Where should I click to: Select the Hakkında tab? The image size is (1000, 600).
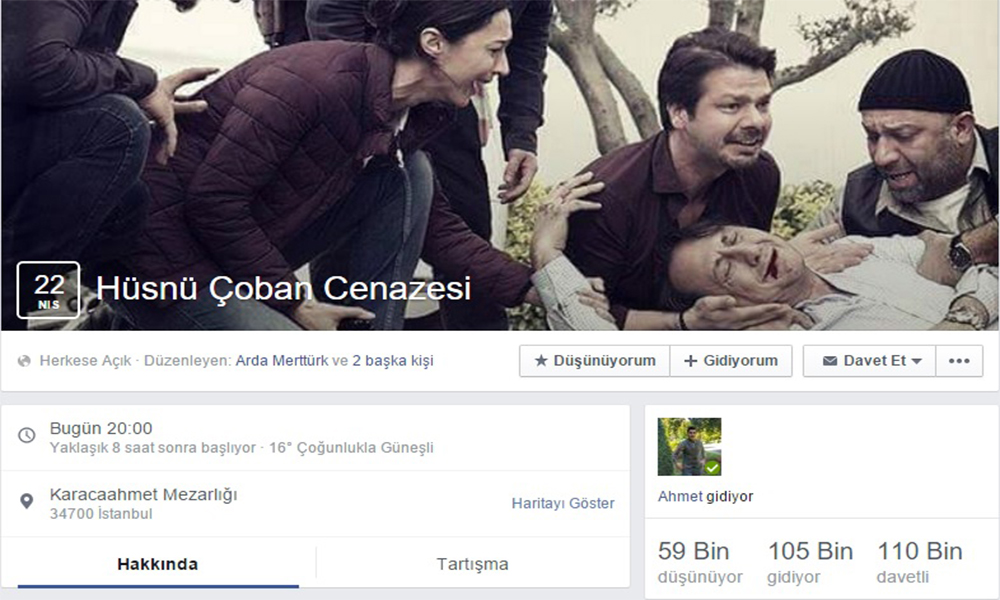coord(157,564)
